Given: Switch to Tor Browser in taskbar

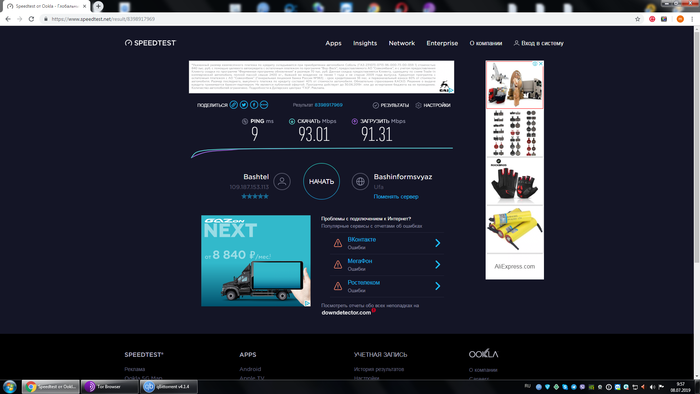Looking at the screenshot, I should point(110,386).
